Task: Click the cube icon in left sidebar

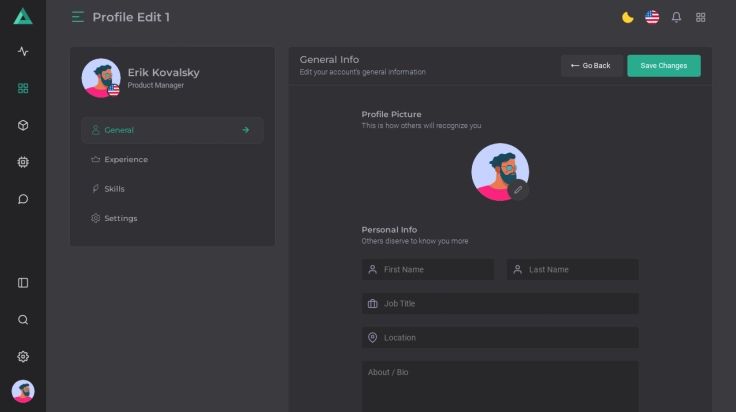Action: (23, 125)
